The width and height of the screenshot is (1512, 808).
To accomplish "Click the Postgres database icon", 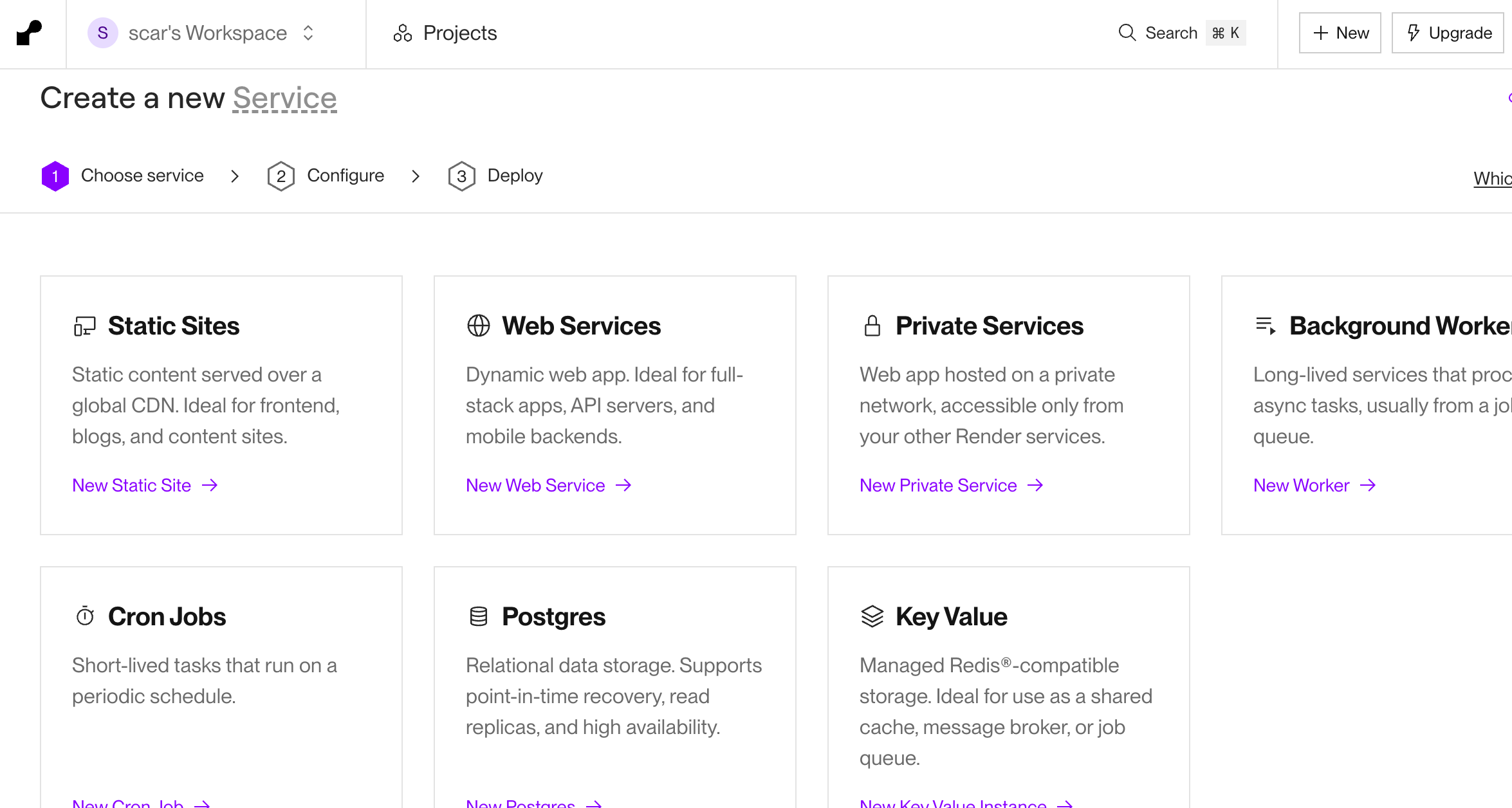I will point(478,616).
